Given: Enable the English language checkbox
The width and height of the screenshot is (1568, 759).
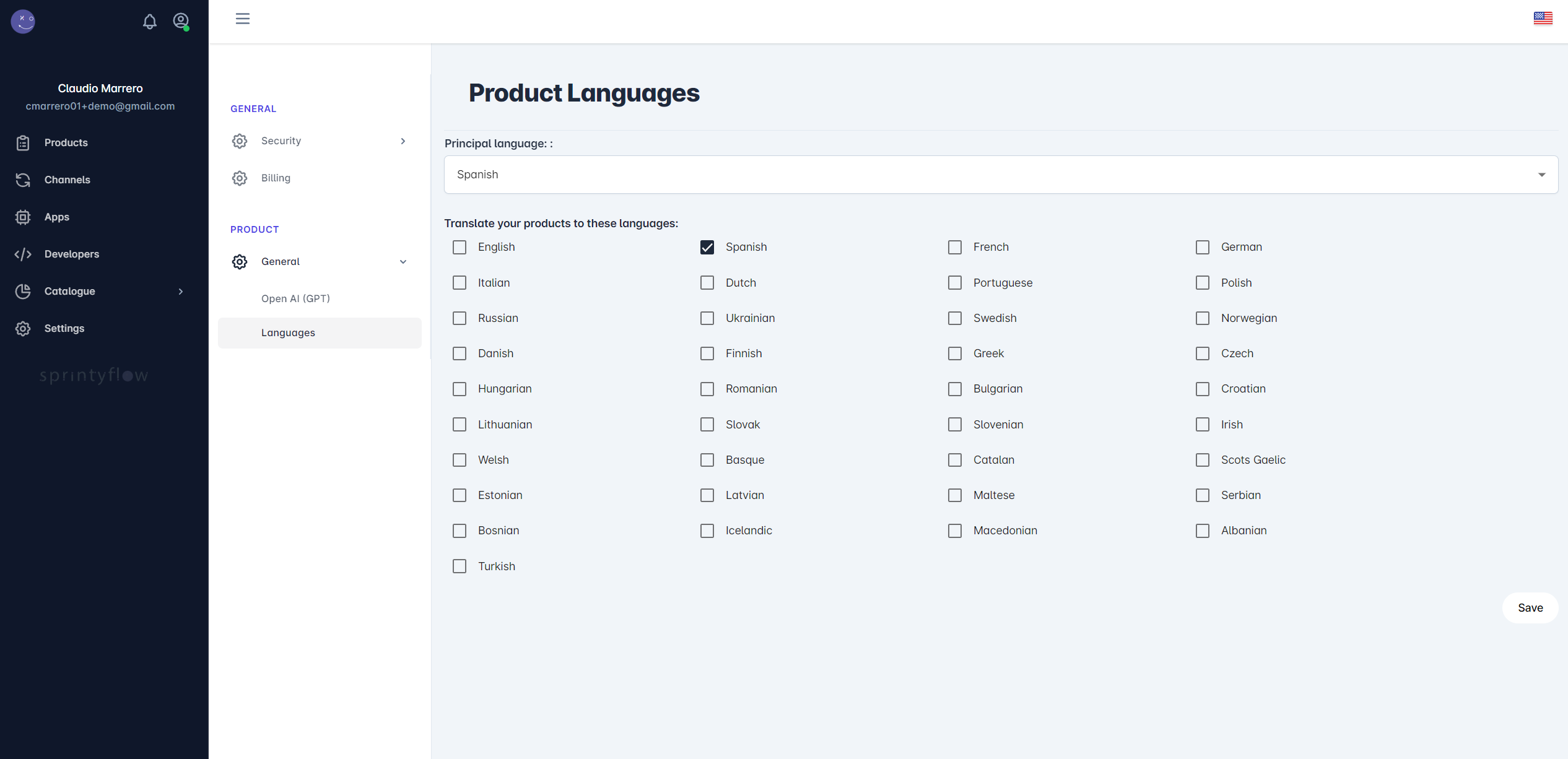Looking at the screenshot, I should coord(460,248).
